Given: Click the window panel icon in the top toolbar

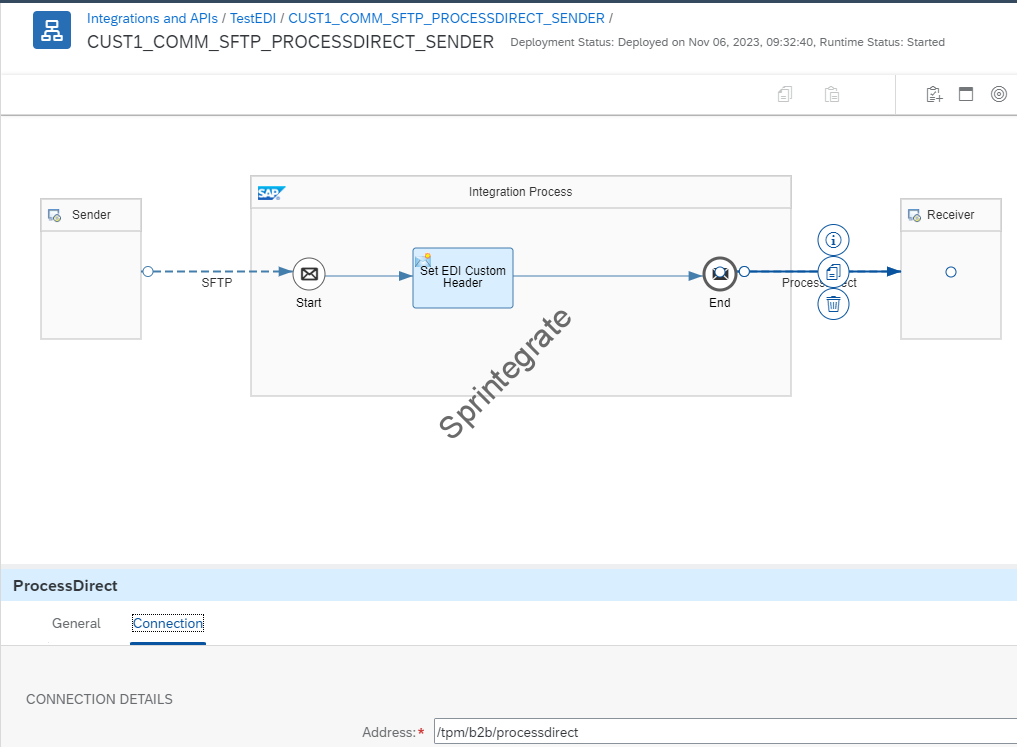Looking at the screenshot, I should point(966,94).
